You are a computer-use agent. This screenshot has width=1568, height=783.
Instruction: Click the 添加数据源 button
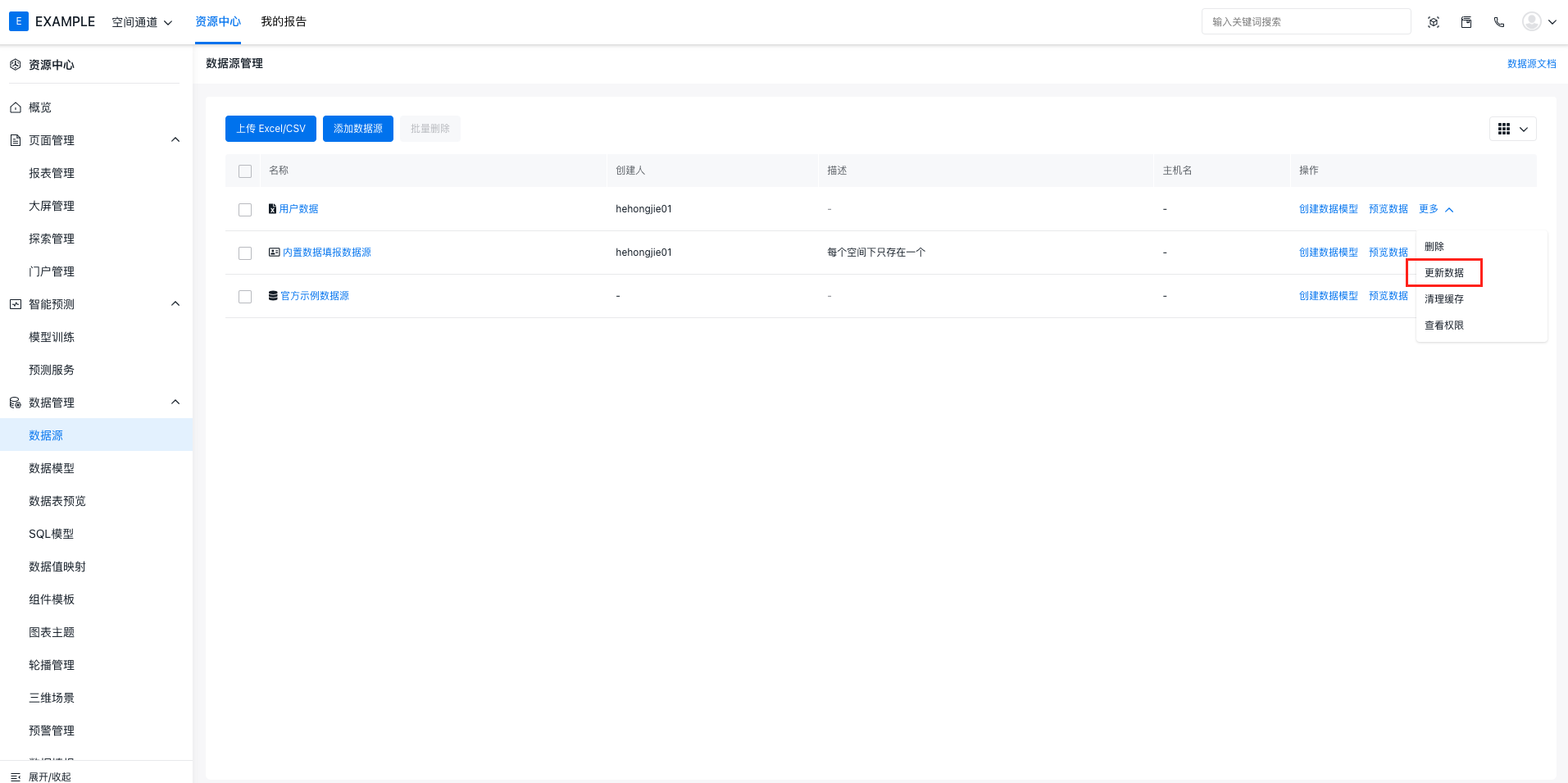coord(358,129)
